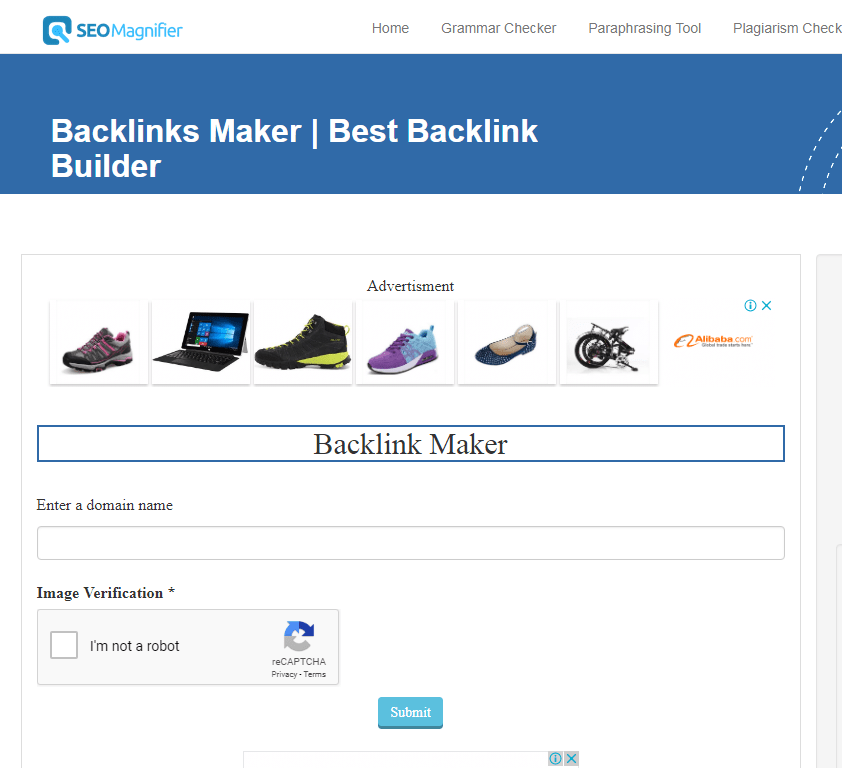Viewport: 842px width, 768px height.
Task: Go to Grammar Checker page
Action: [x=498, y=28]
